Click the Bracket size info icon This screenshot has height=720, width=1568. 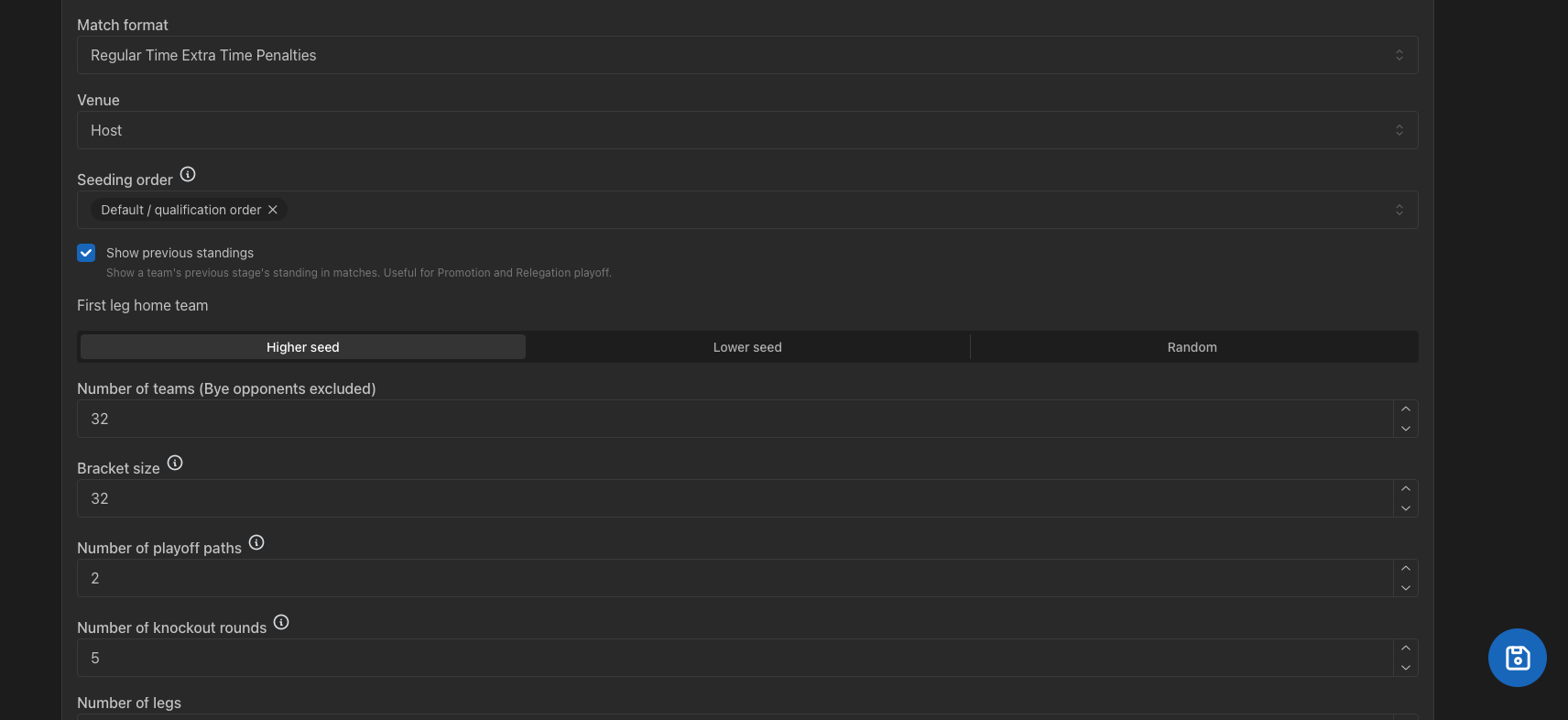(175, 463)
